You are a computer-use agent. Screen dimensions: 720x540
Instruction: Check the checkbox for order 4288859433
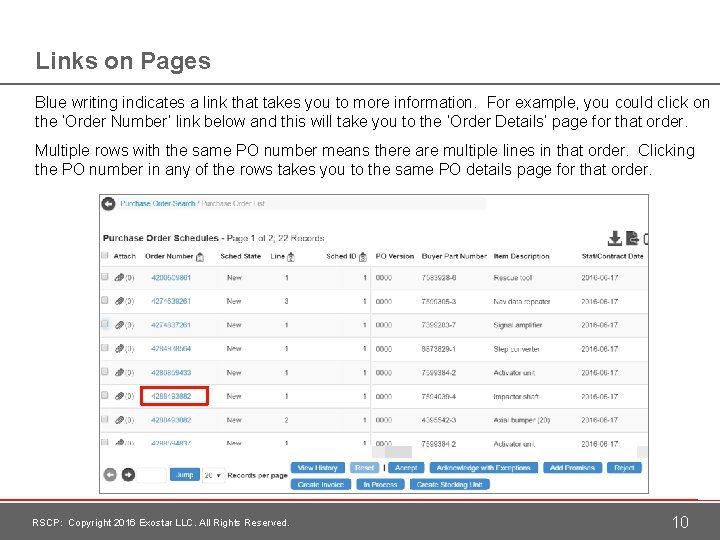[x=105, y=371]
